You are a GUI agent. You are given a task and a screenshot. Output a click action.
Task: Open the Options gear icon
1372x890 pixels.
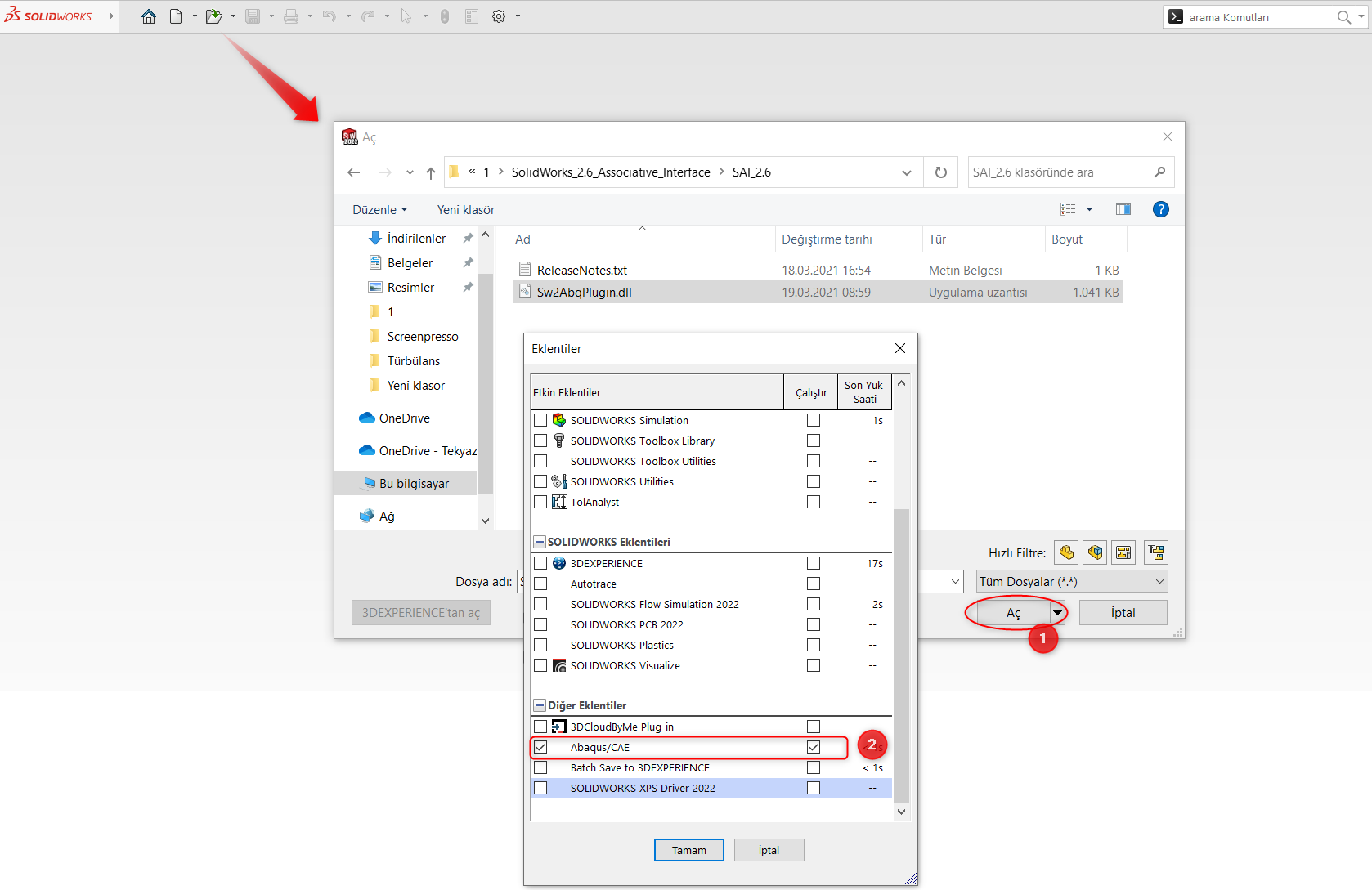click(497, 16)
